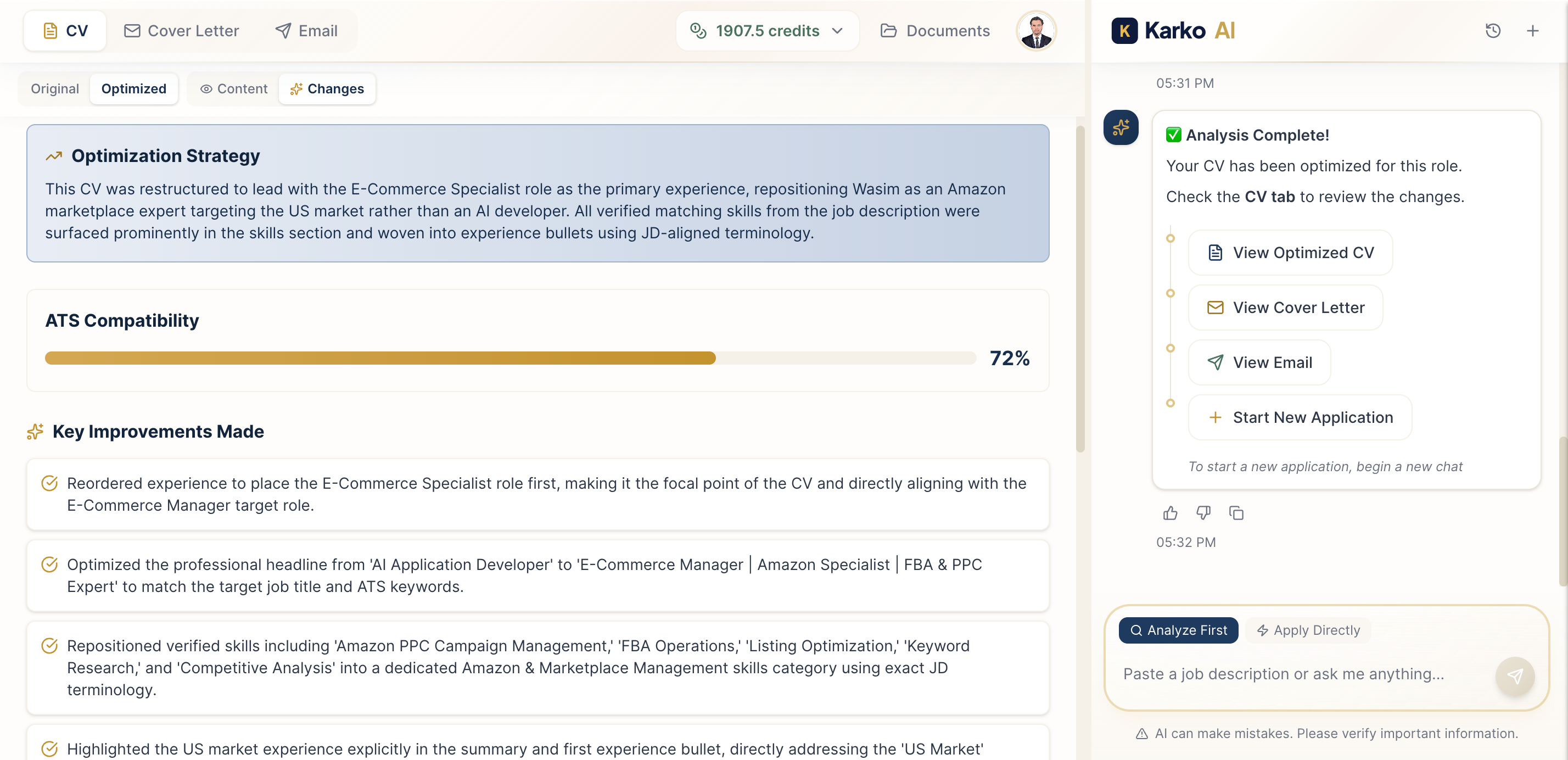This screenshot has width=1568, height=760.
Task: Open the Documents folder menu
Action: point(935,30)
